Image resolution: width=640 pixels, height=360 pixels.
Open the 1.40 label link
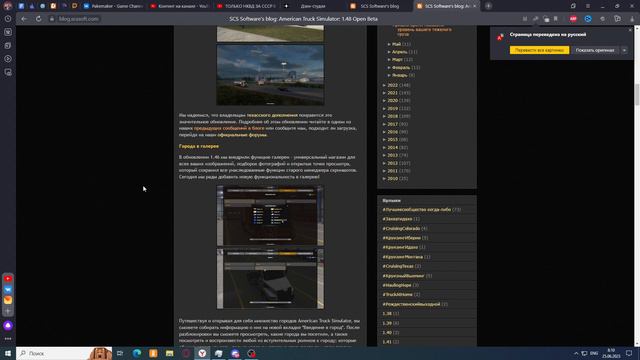click(x=387, y=333)
